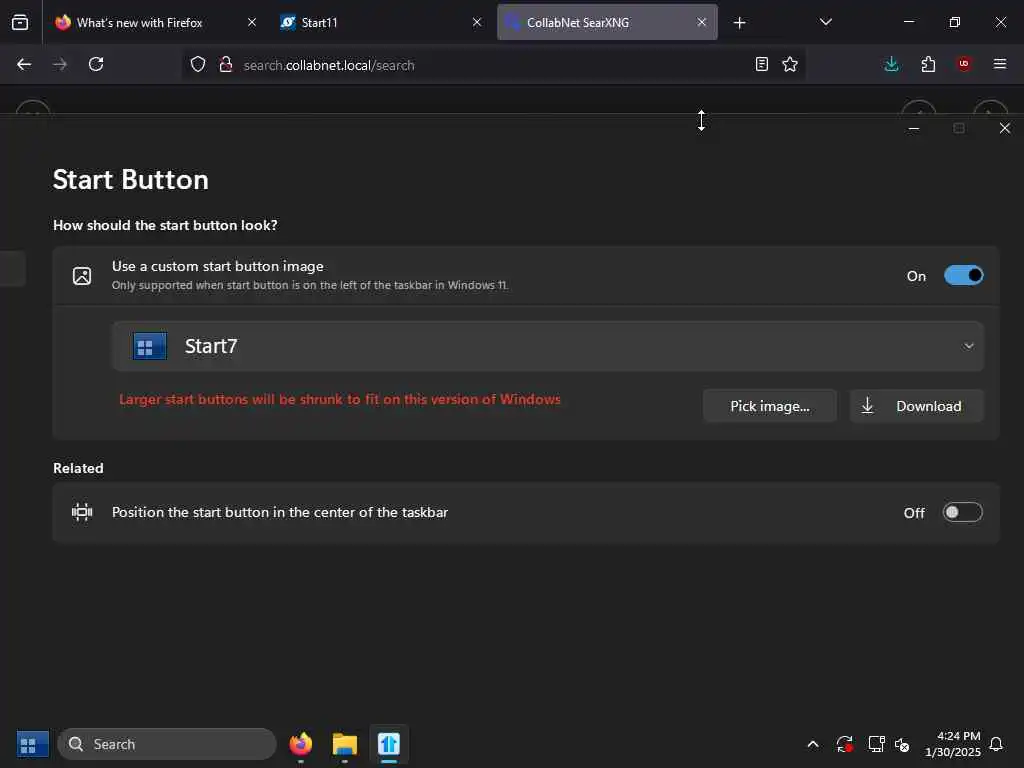The image size is (1024, 768).
Task: Click the muted volume tray icon
Action: click(x=903, y=744)
